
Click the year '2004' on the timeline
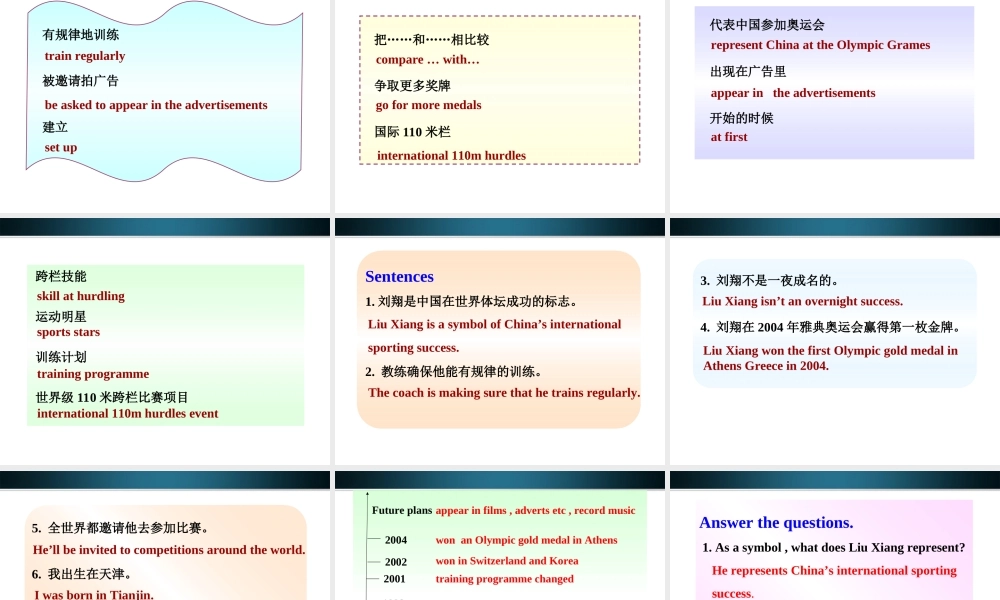tap(395, 540)
